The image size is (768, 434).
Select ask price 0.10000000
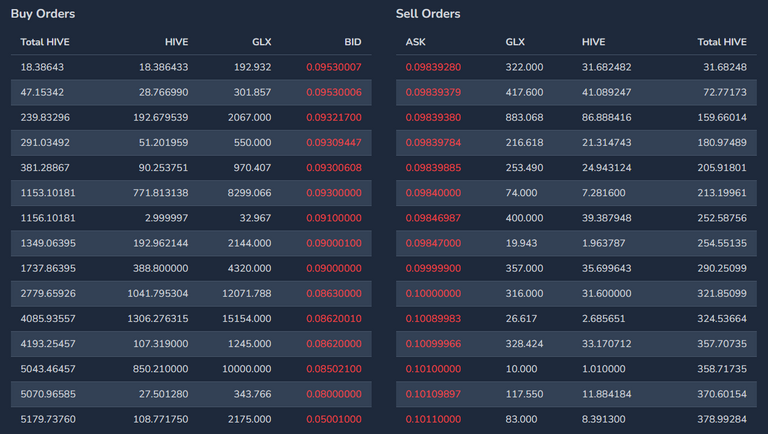433,293
